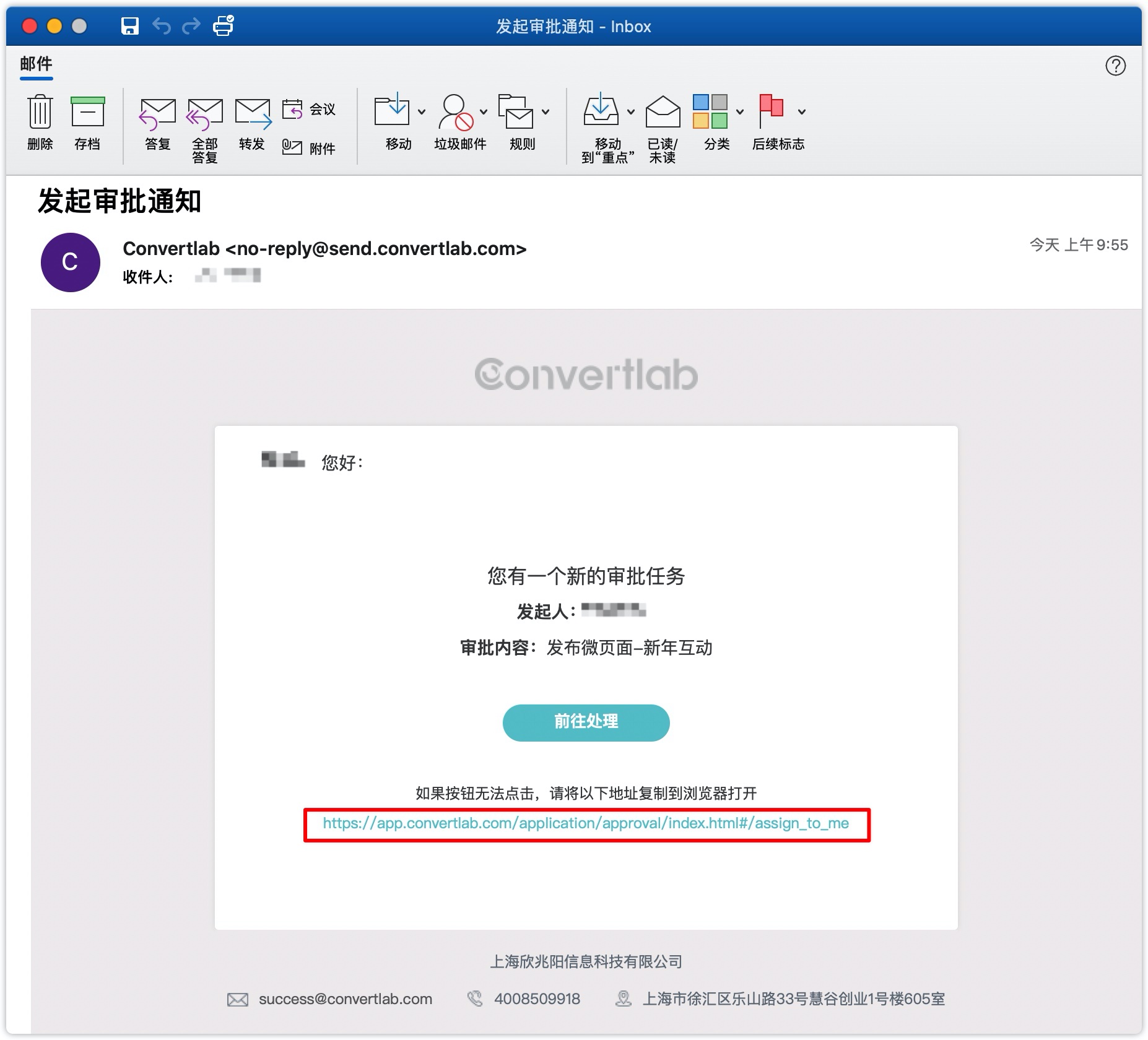The width and height of the screenshot is (1148, 1040).
Task: Click the blurred recipient name after 收件人
Action: (x=227, y=275)
